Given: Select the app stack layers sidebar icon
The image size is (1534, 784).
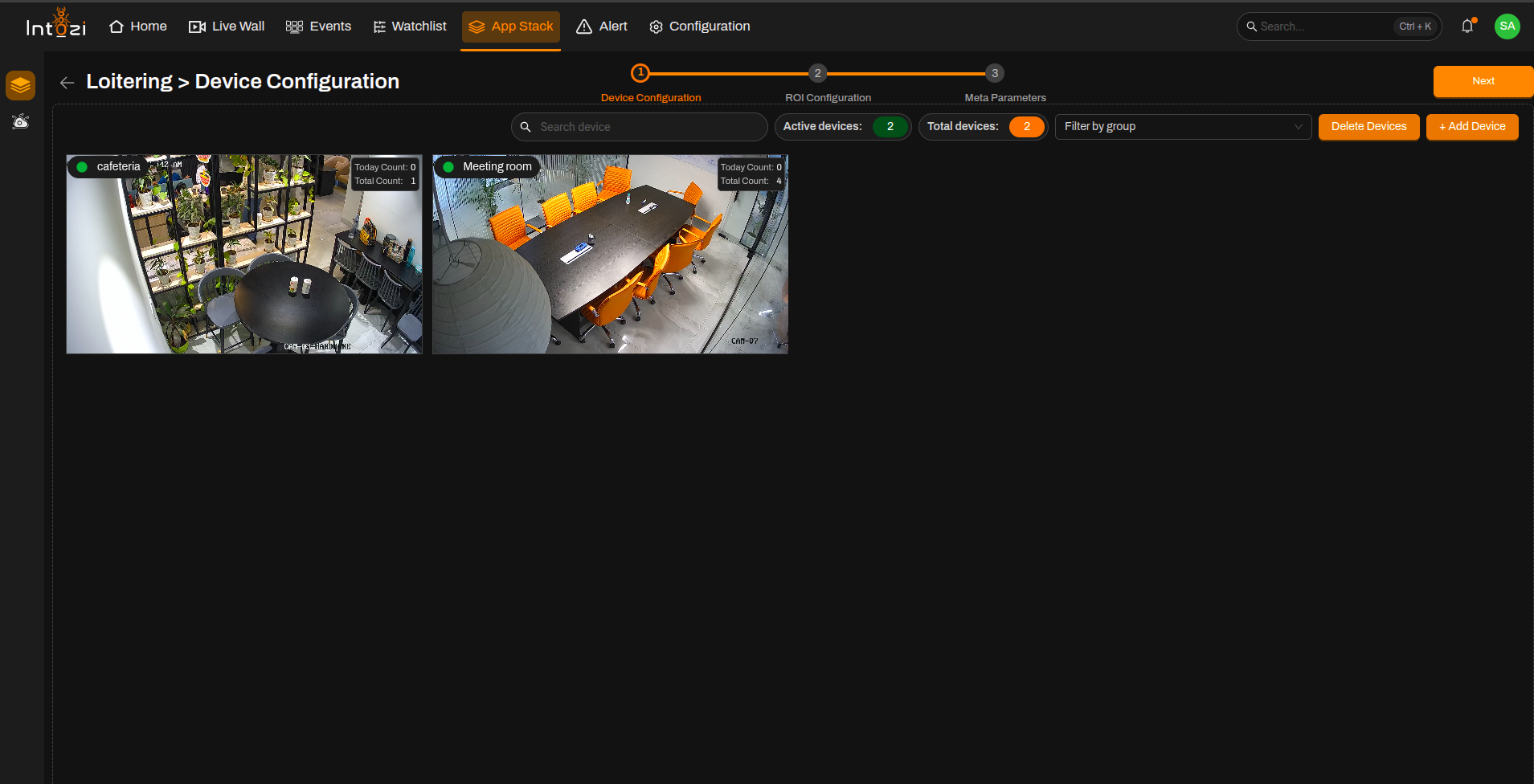Looking at the screenshot, I should coord(20,85).
